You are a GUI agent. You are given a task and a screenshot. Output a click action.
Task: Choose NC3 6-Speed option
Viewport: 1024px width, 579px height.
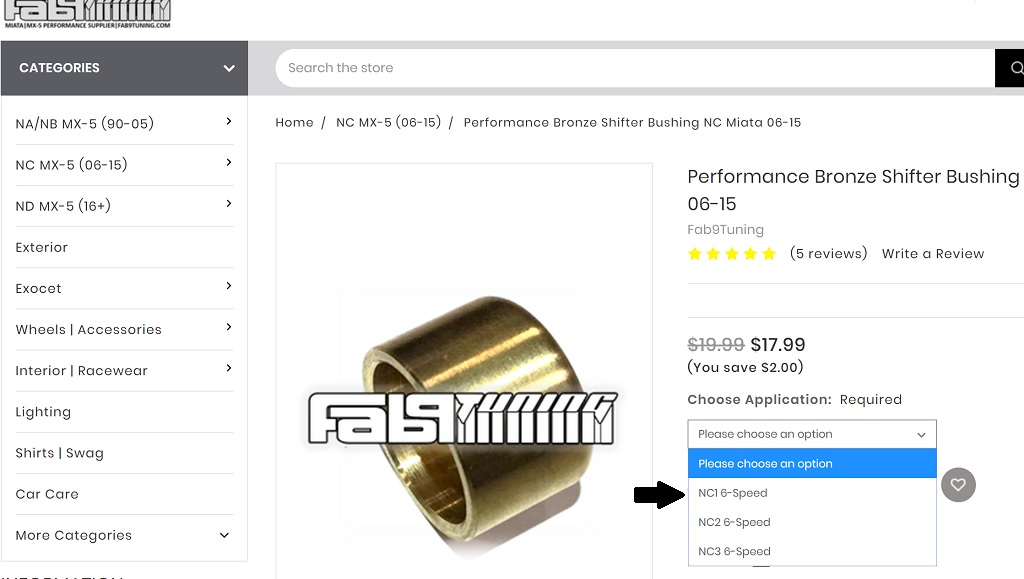pyautogui.click(x=734, y=551)
